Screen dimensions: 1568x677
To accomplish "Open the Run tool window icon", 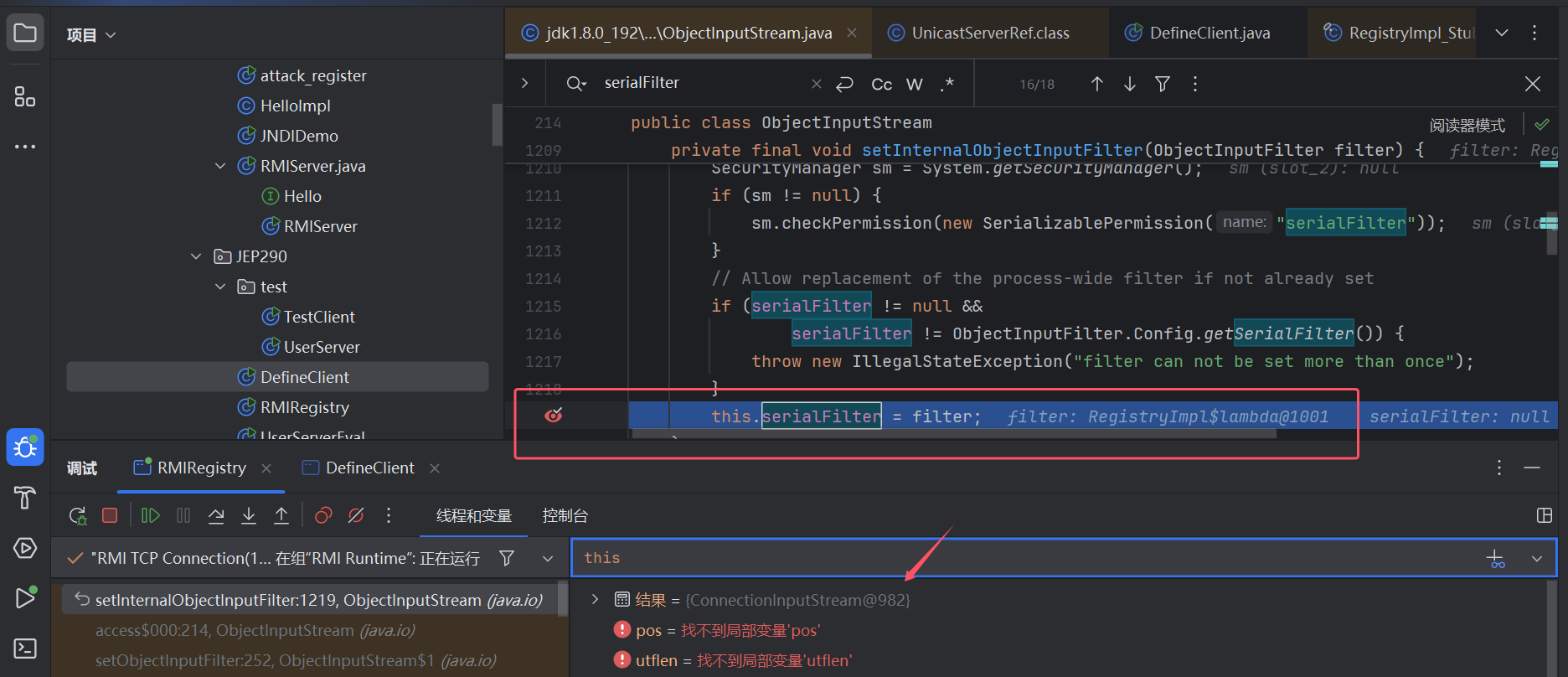I will pyautogui.click(x=25, y=597).
